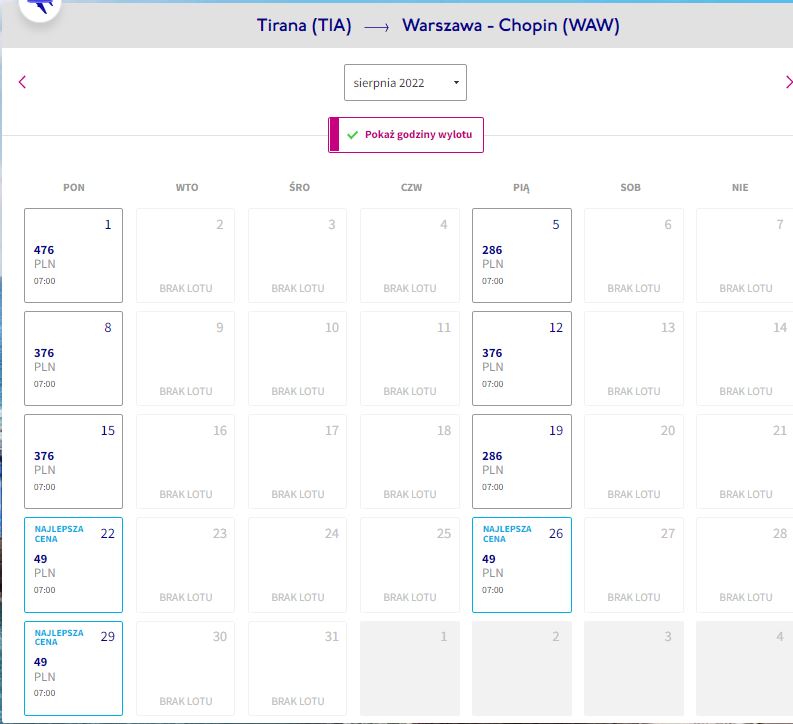Click unavailable August 2 cell
This screenshot has height=724, width=793.
click(x=186, y=255)
